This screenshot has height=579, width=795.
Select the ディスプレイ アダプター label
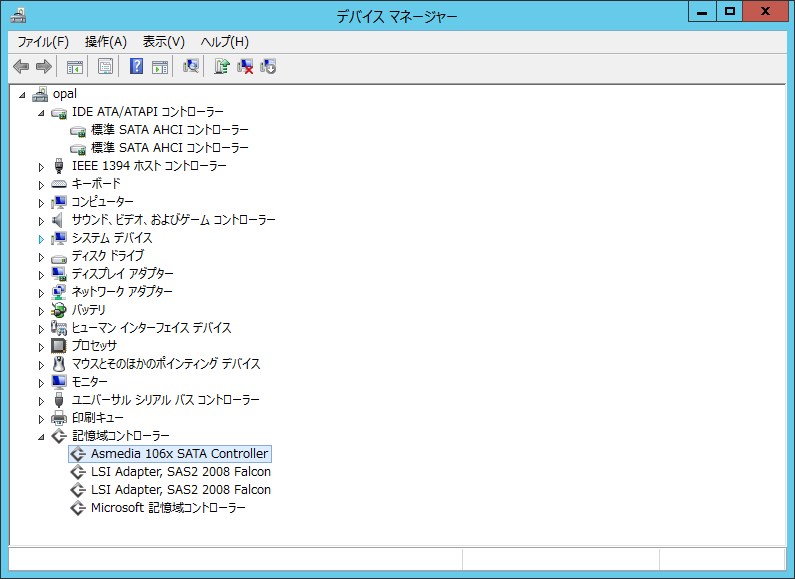click(122, 274)
